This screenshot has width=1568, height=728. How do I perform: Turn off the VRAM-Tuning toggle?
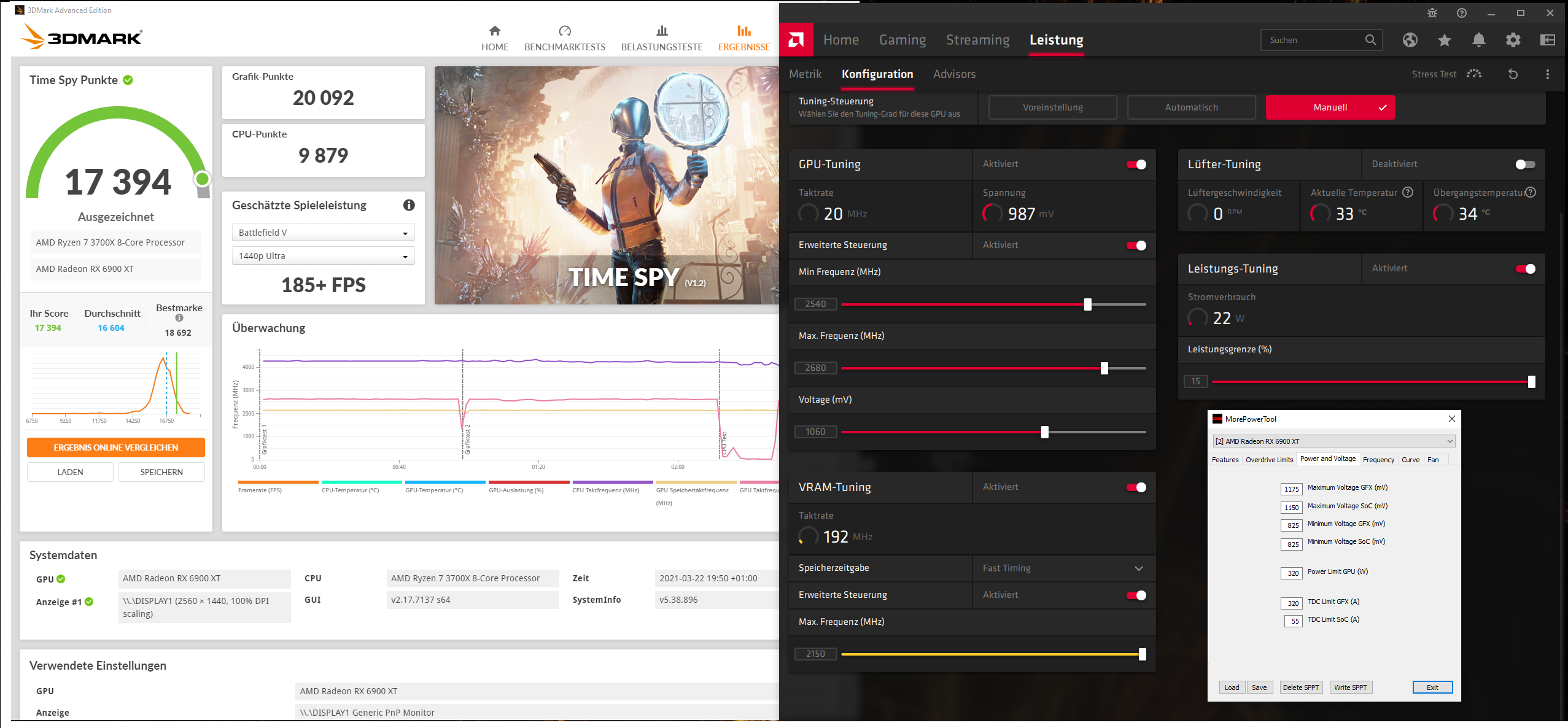[x=1136, y=487]
